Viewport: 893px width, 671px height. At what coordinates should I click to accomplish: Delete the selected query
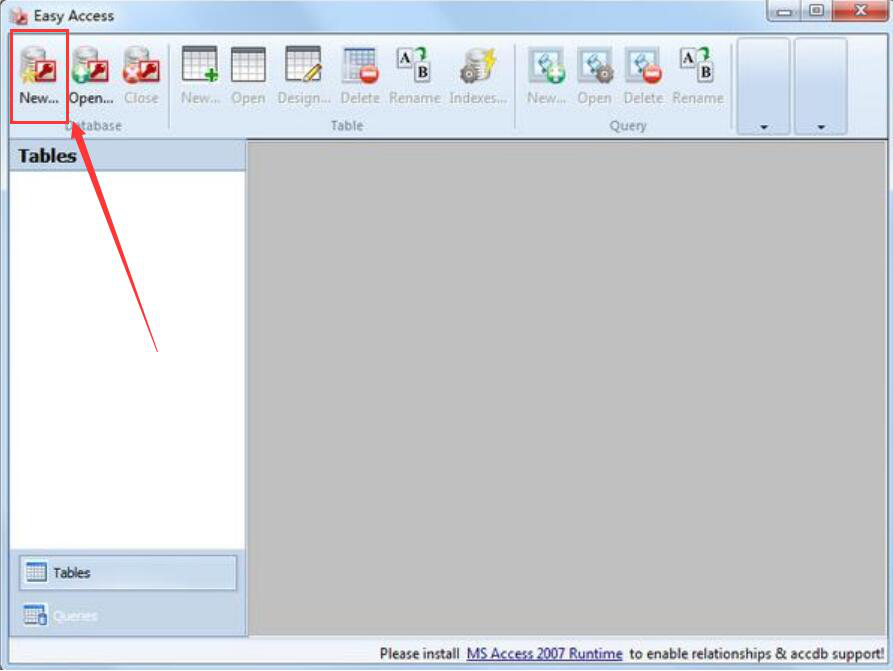click(644, 76)
